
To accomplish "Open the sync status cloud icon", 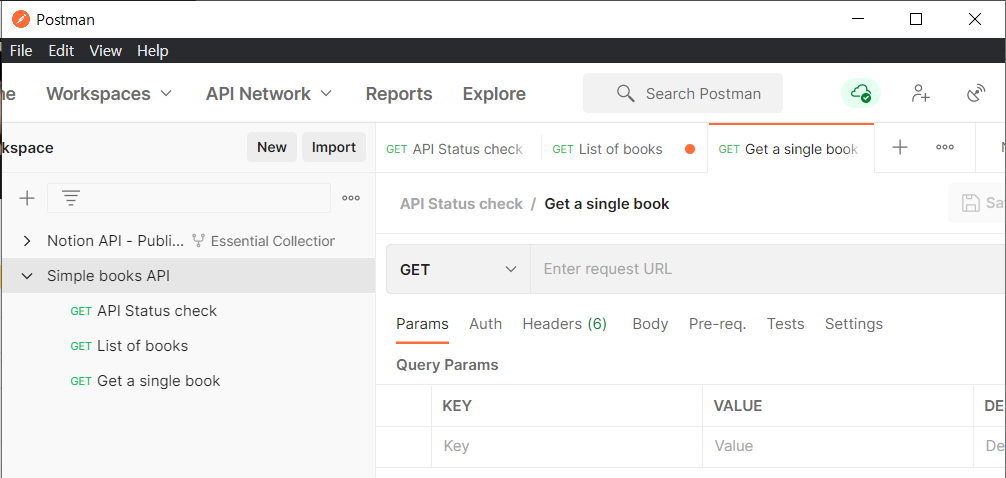I will click(x=860, y=94).
